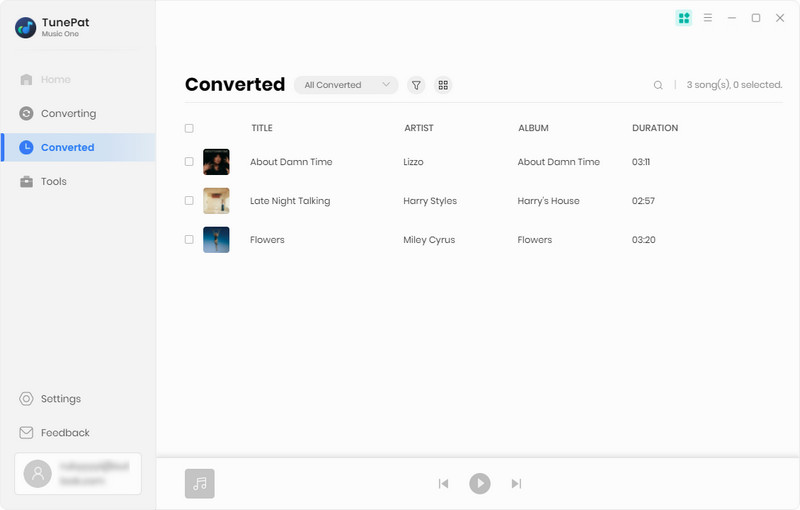Click the '3 song(s), 0 selected' status text
The height and width of the screenshot is (510, 800).
tap(734, 85)
